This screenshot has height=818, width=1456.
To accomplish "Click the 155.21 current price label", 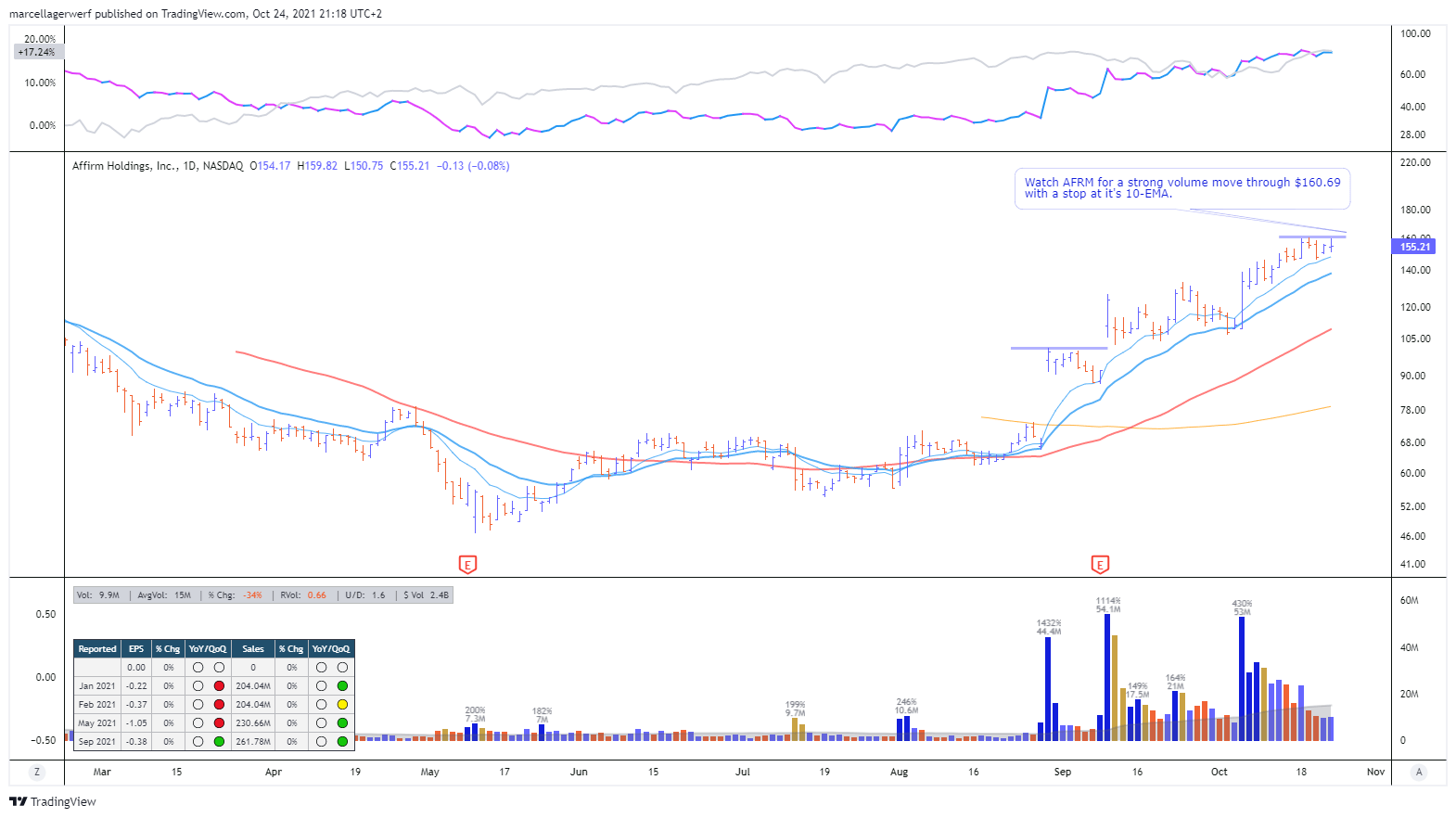I will (1414, 247).
